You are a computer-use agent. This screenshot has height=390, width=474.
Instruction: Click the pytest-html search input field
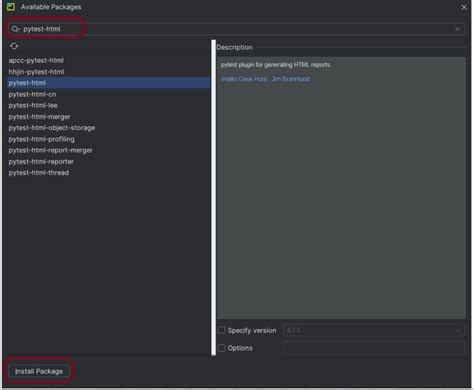point(236,29)
